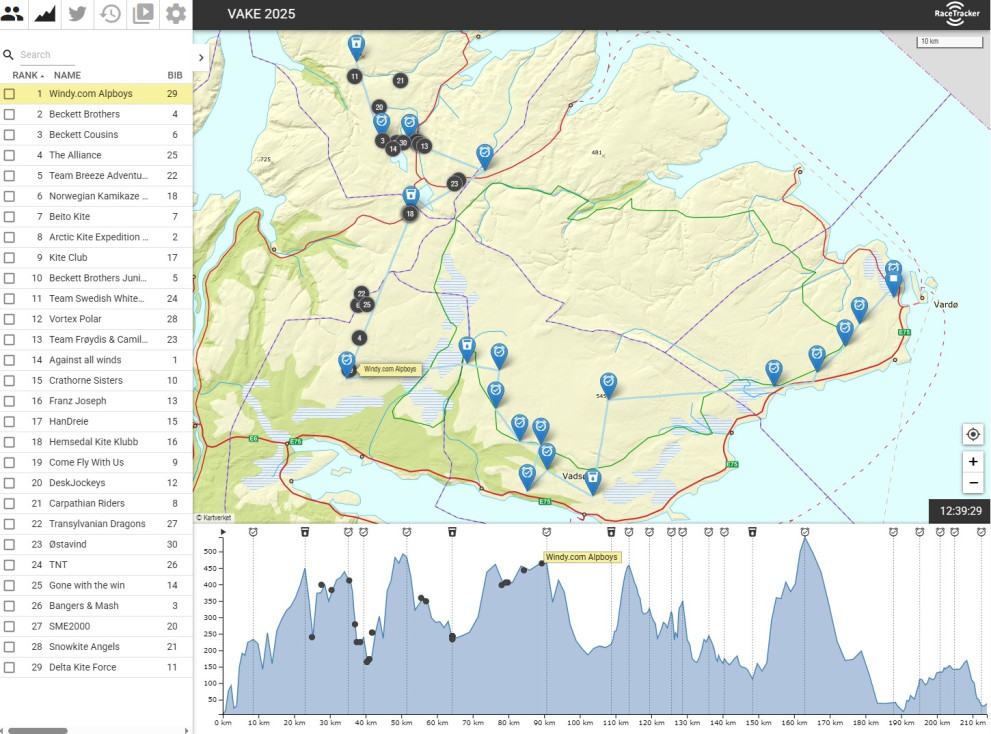
Task: Select the HanDreie row
Action: [x=96, y=421]
